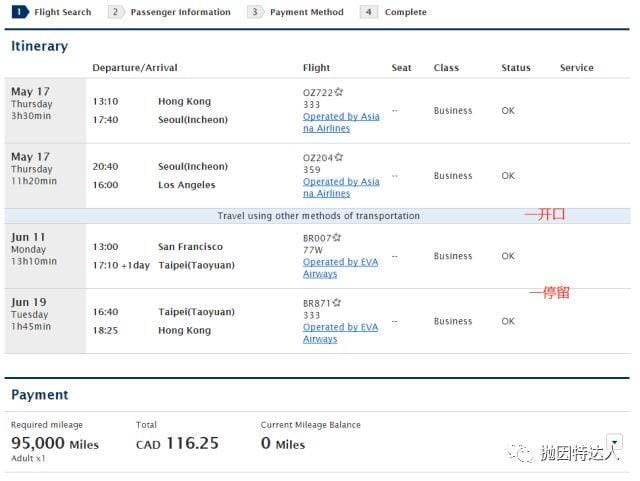Open Asiana Airlines operator link for OZ204

(341, 187)
